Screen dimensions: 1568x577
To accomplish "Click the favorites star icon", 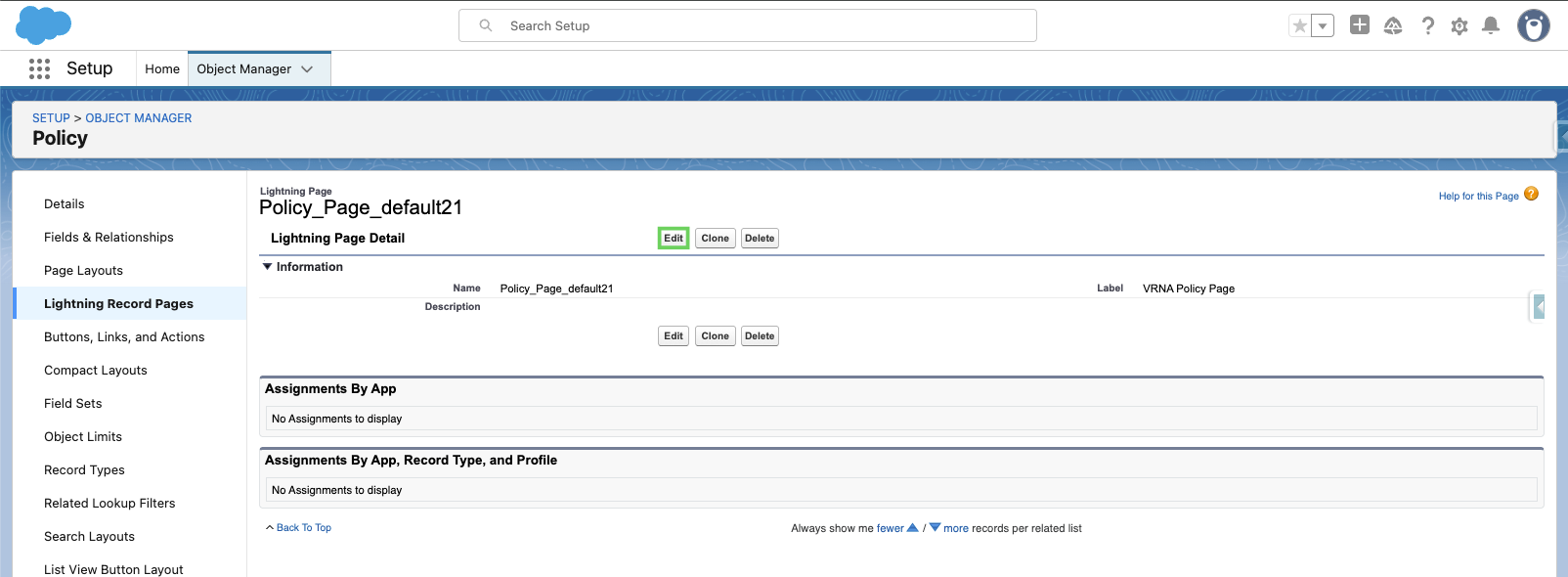I will pos(1299,26).
